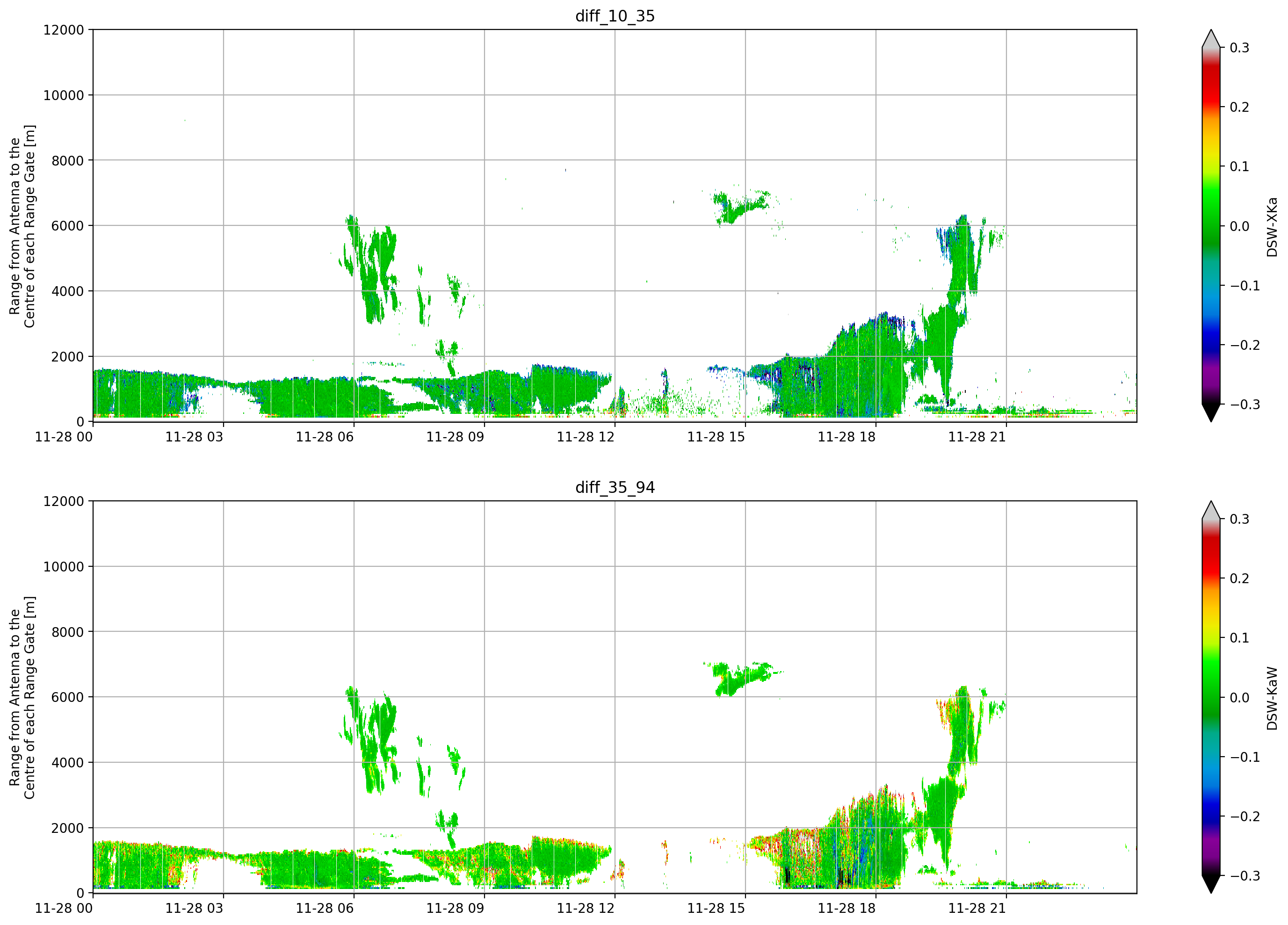The image size is (1288, 925).
Task: Click the "12000" y-axis tick of diff_35_94
Action: 64,501
